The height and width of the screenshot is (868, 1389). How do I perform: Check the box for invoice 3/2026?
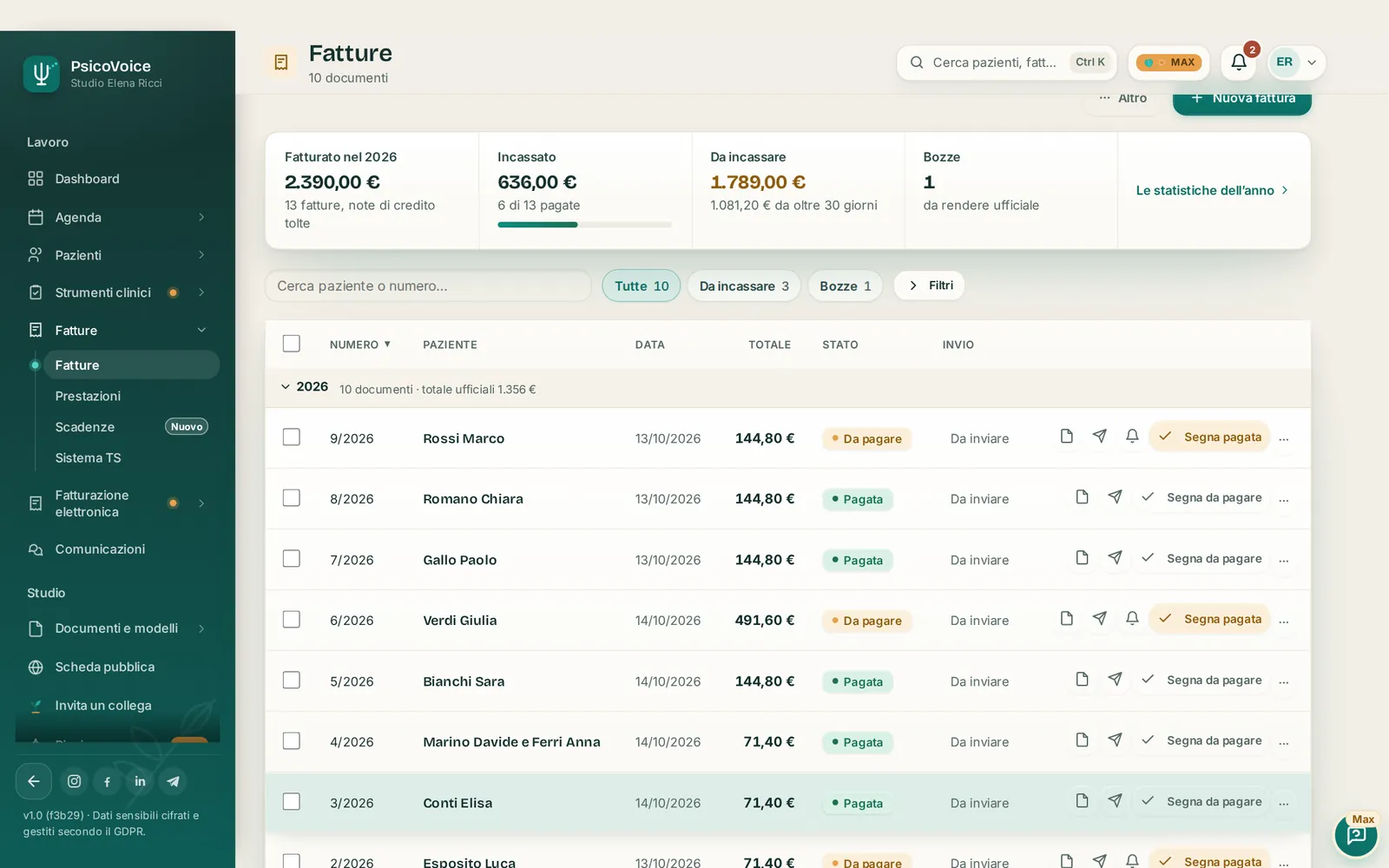[x=292, y=801]
